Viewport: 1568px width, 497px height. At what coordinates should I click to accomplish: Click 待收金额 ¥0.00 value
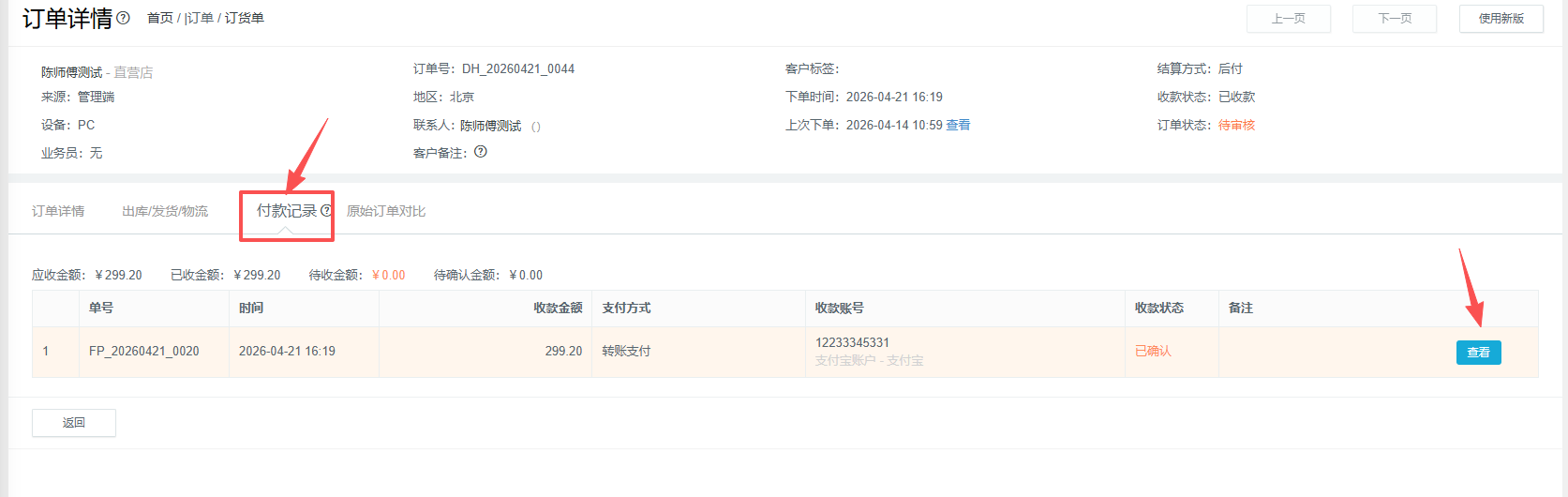389,275
